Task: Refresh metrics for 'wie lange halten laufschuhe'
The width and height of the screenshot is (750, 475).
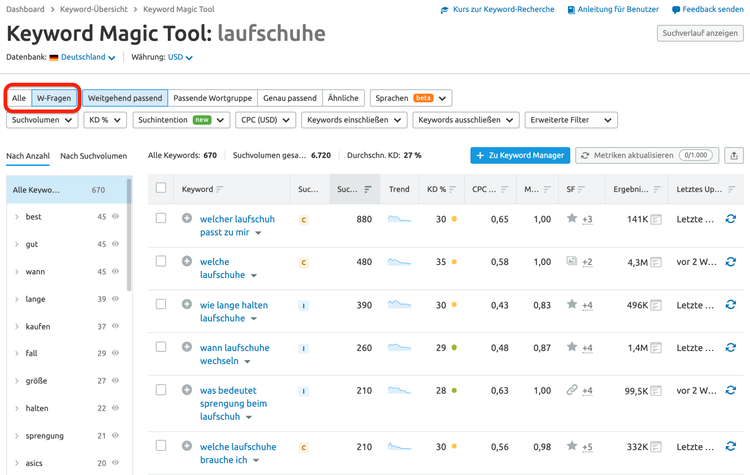Action: (730, 305)
